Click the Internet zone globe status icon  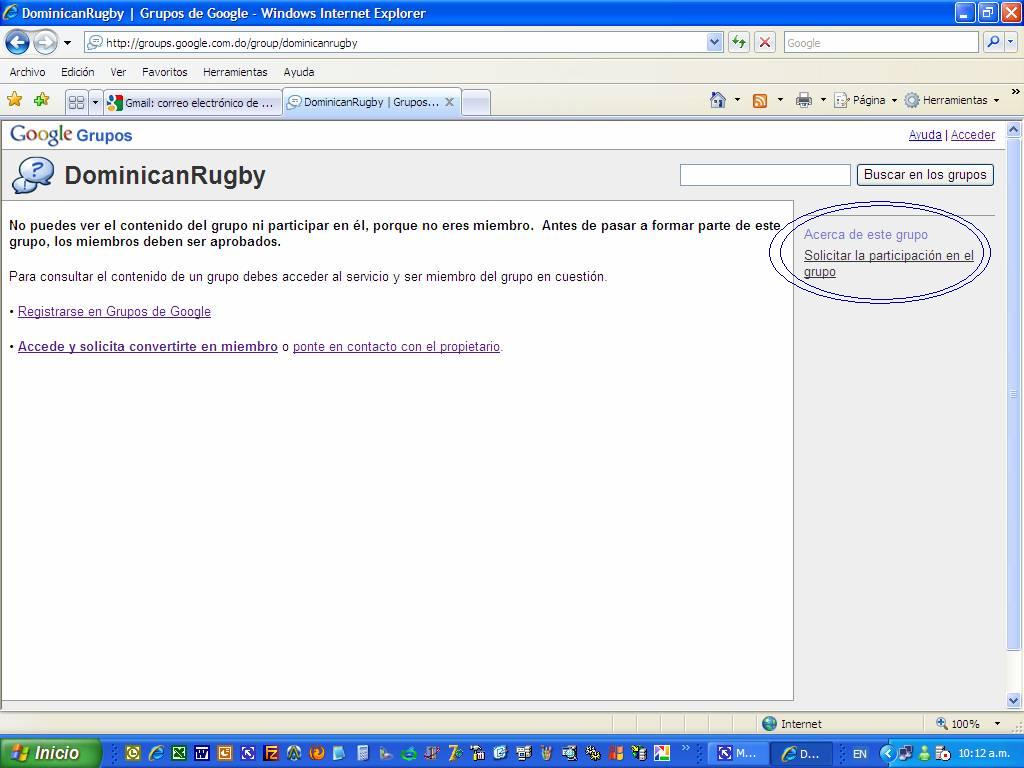click(x=770, y=723)
